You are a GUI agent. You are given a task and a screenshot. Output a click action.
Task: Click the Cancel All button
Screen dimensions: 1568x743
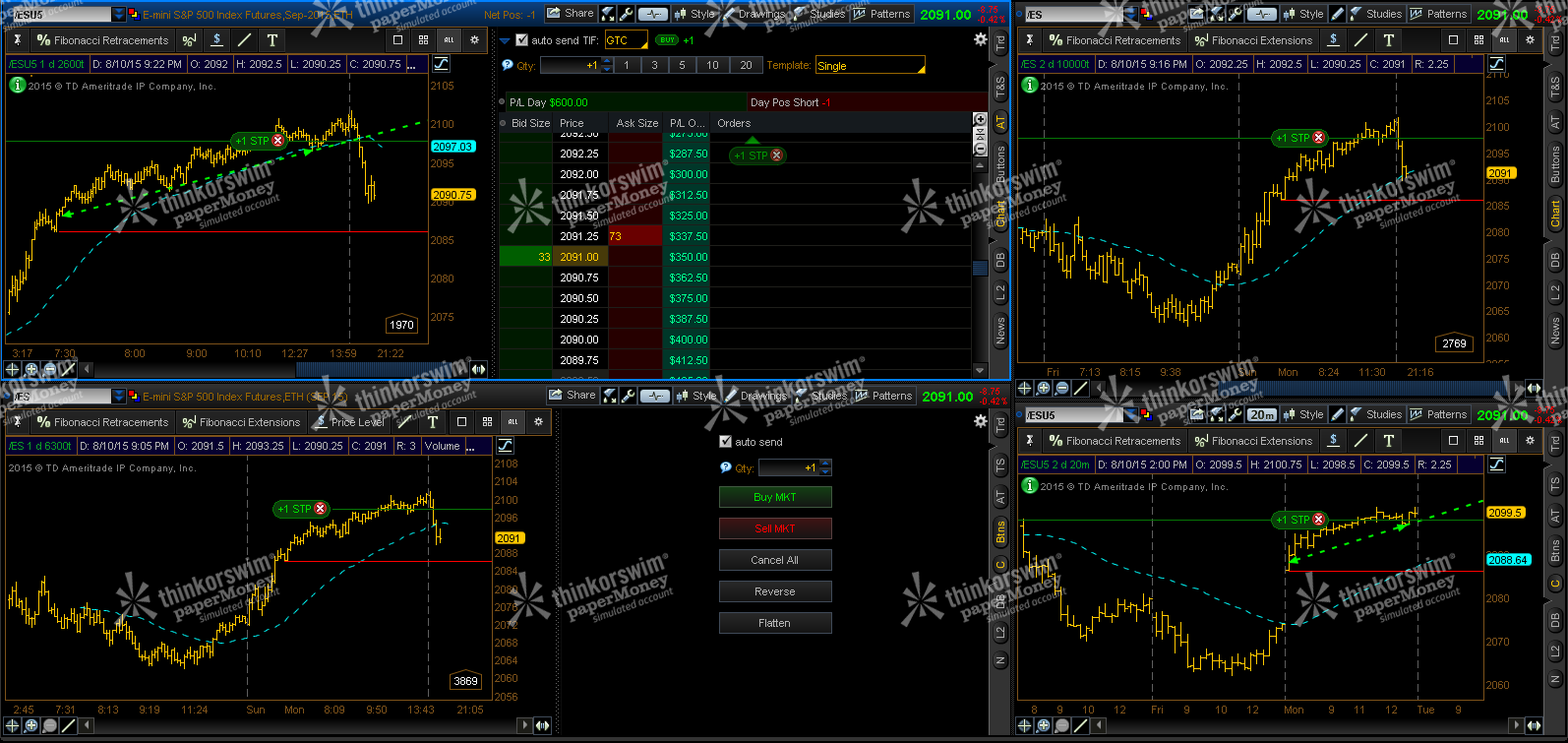775,560
